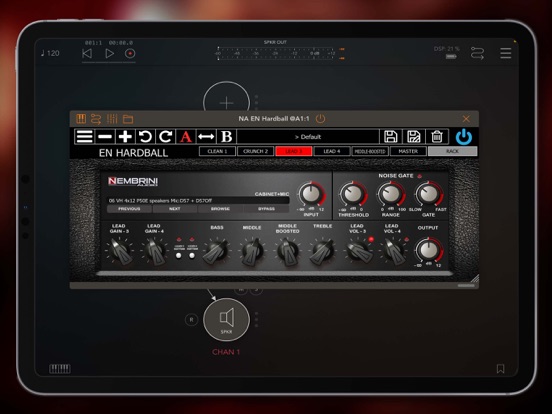Copy A to B with double arrow icon
Image resolution: width=552 pixels, height=414 pixels.
206,136
